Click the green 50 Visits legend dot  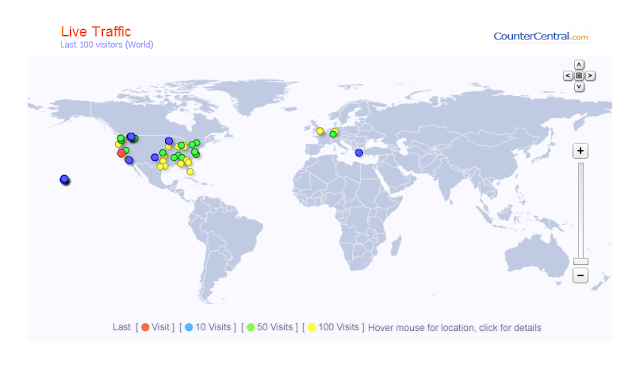point(251,327)
